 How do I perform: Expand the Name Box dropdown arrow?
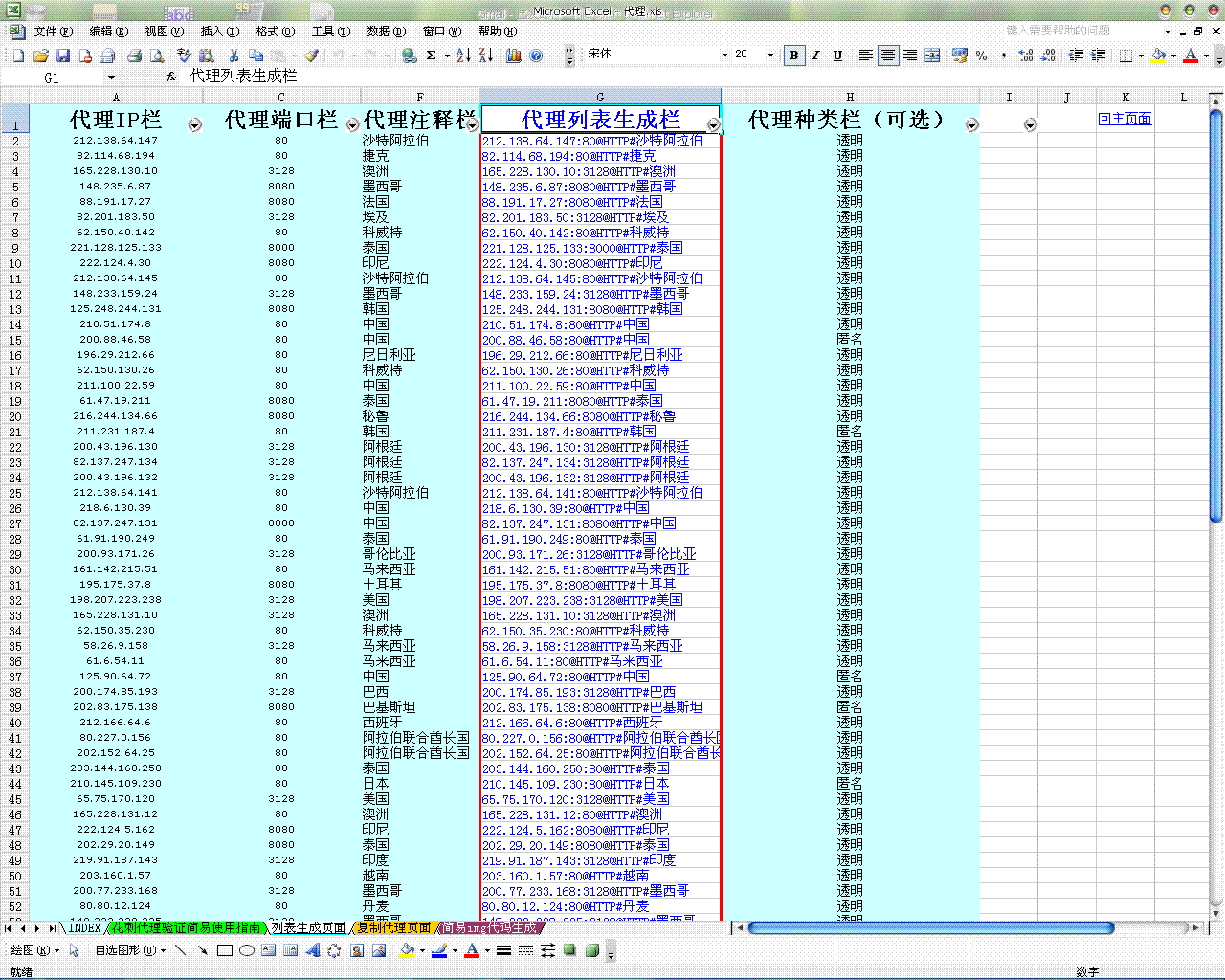click(x=111, y=78)
